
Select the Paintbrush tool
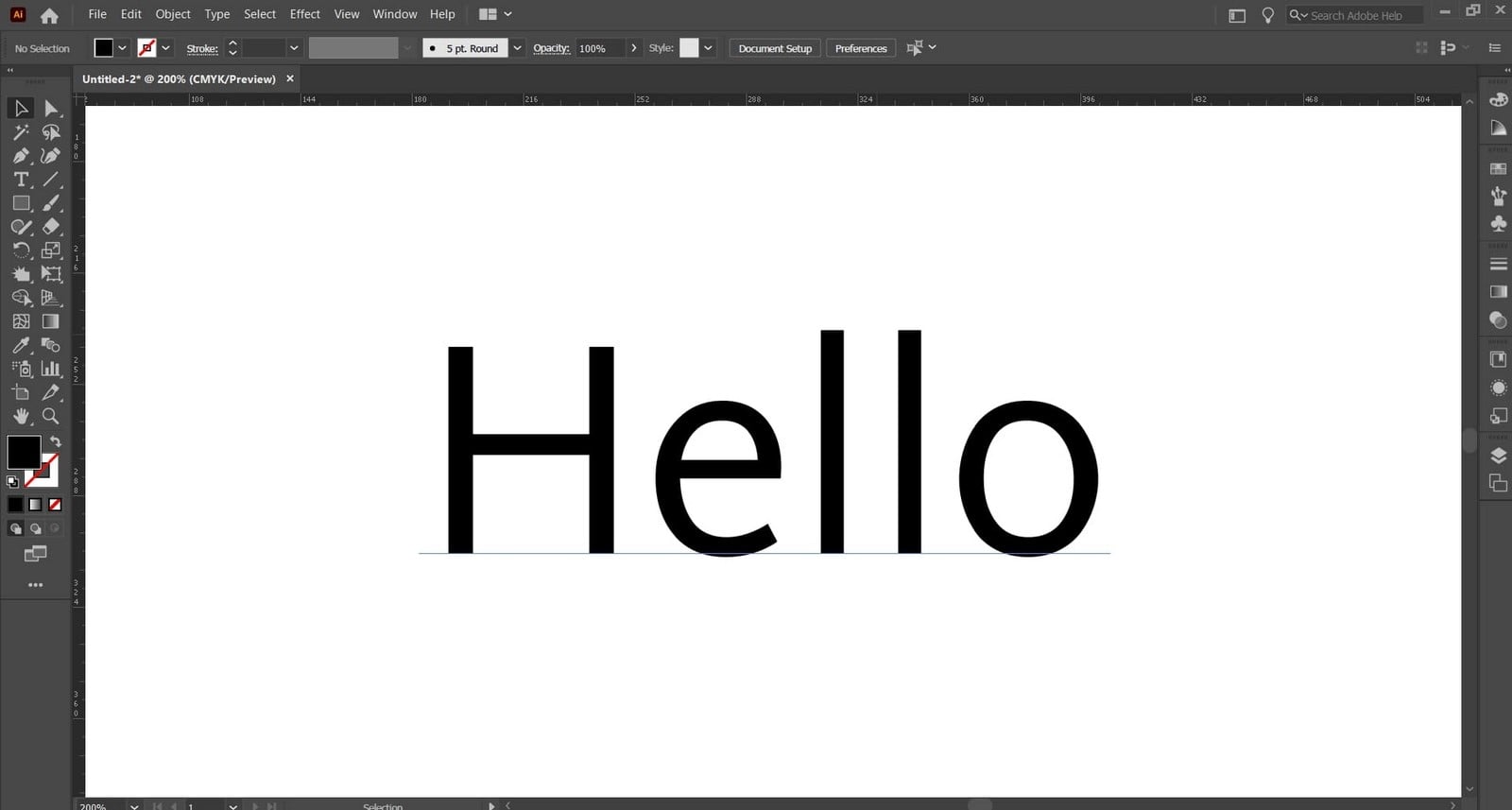[x=51, y=203]
